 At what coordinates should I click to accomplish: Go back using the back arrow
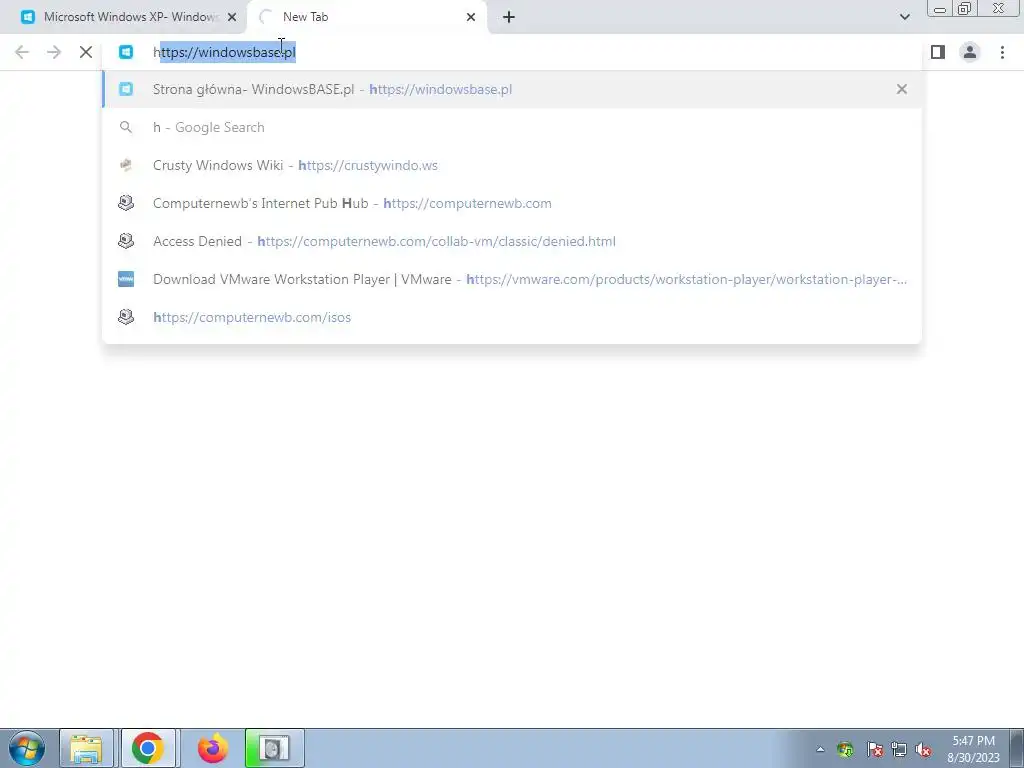pyautogui.click(x=22, y=52)
